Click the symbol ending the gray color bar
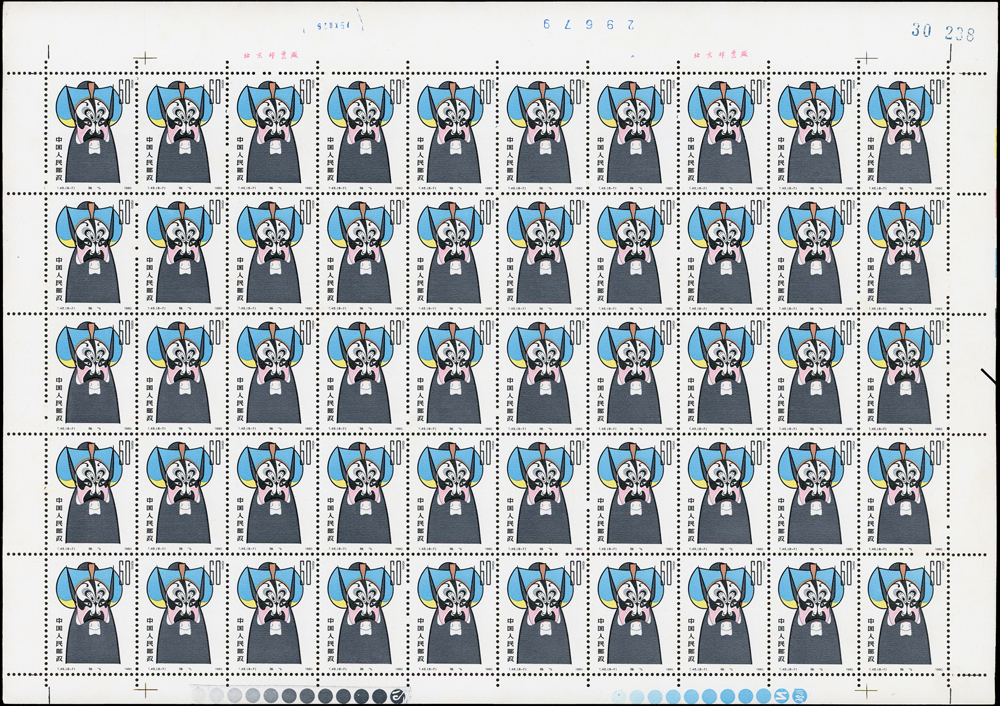 click(x=397, y=696)
